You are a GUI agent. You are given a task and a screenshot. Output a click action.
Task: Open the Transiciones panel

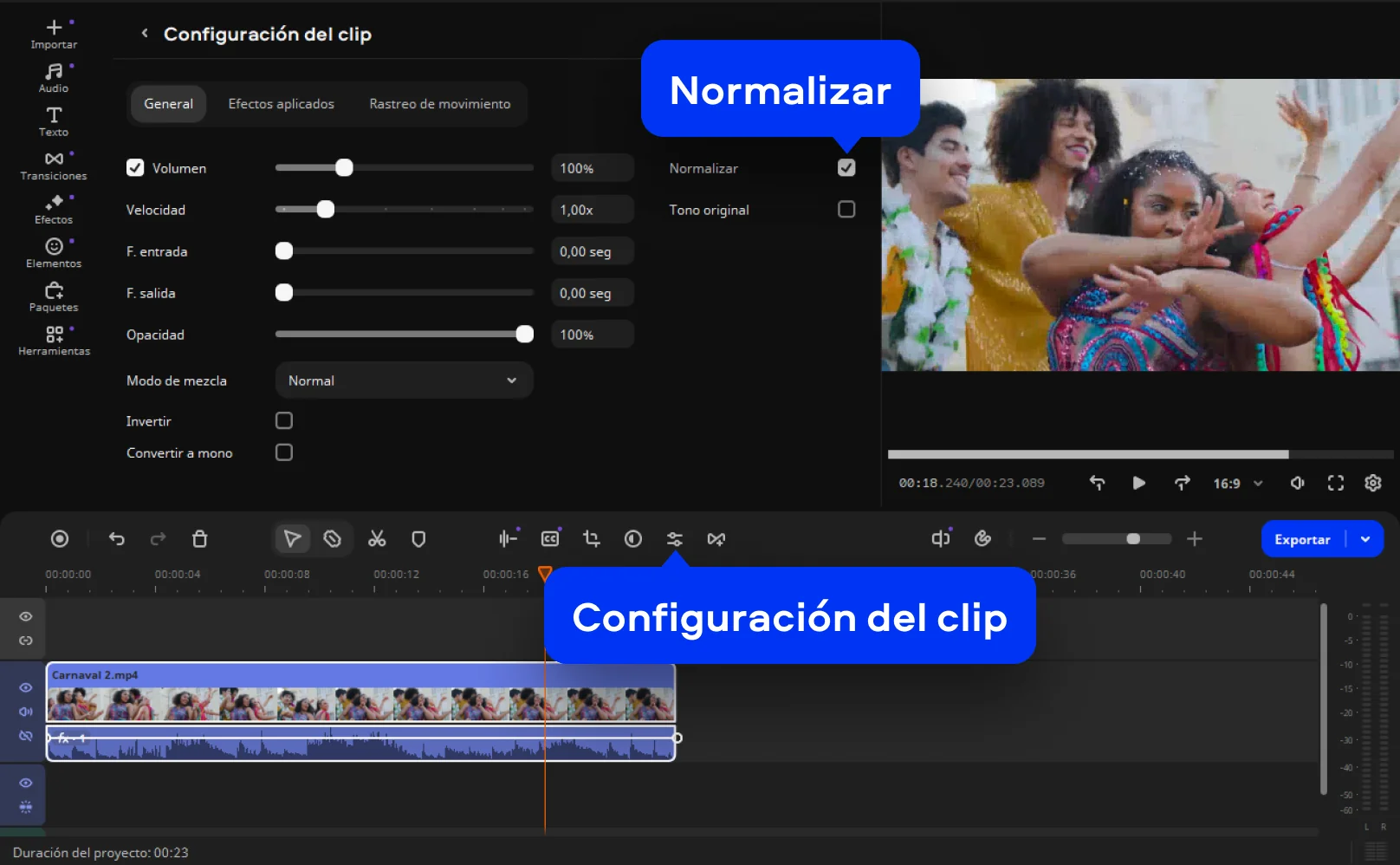tap(54, 165)
